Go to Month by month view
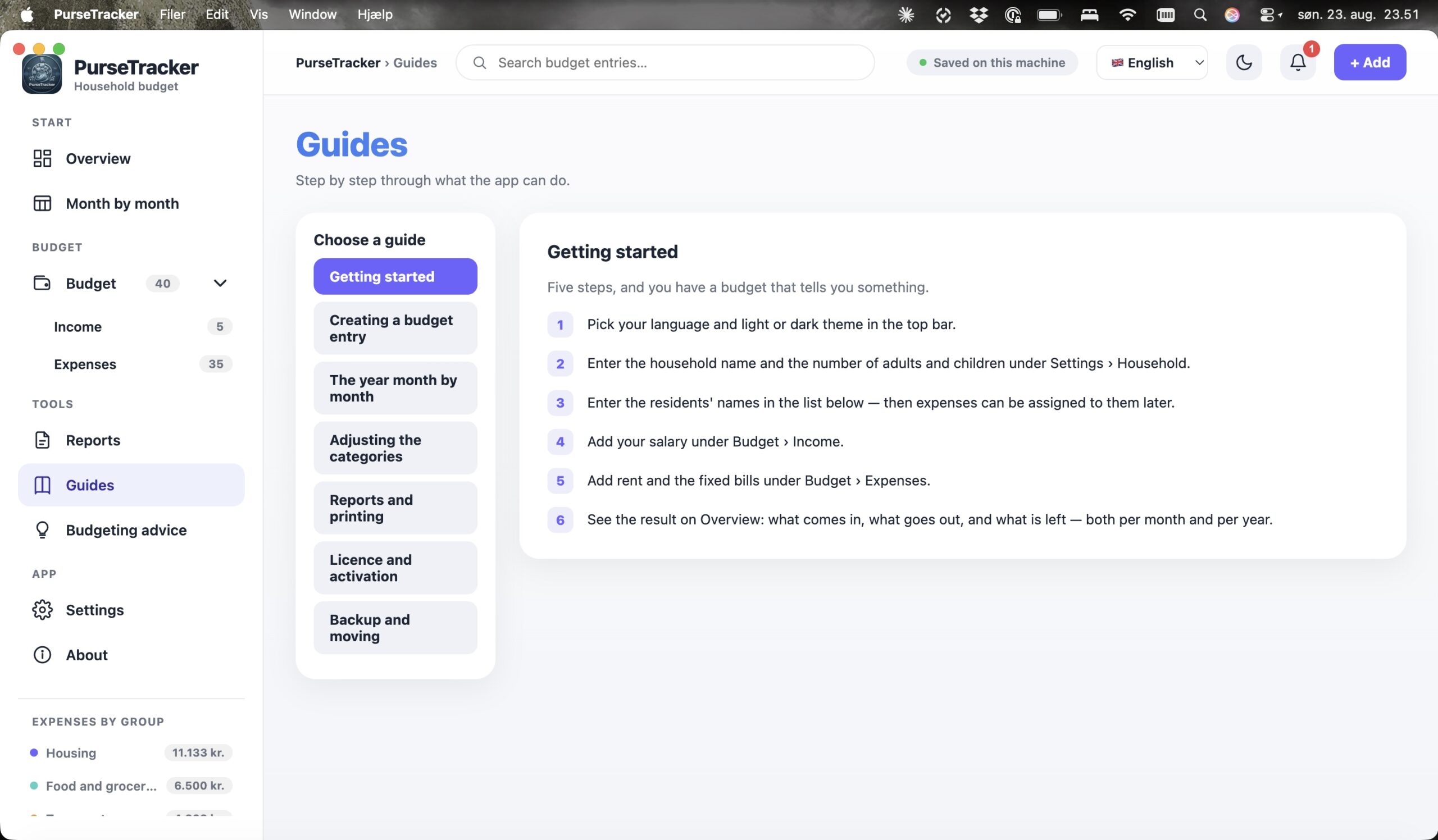1438x840 pixels. (x=131, y=203)
